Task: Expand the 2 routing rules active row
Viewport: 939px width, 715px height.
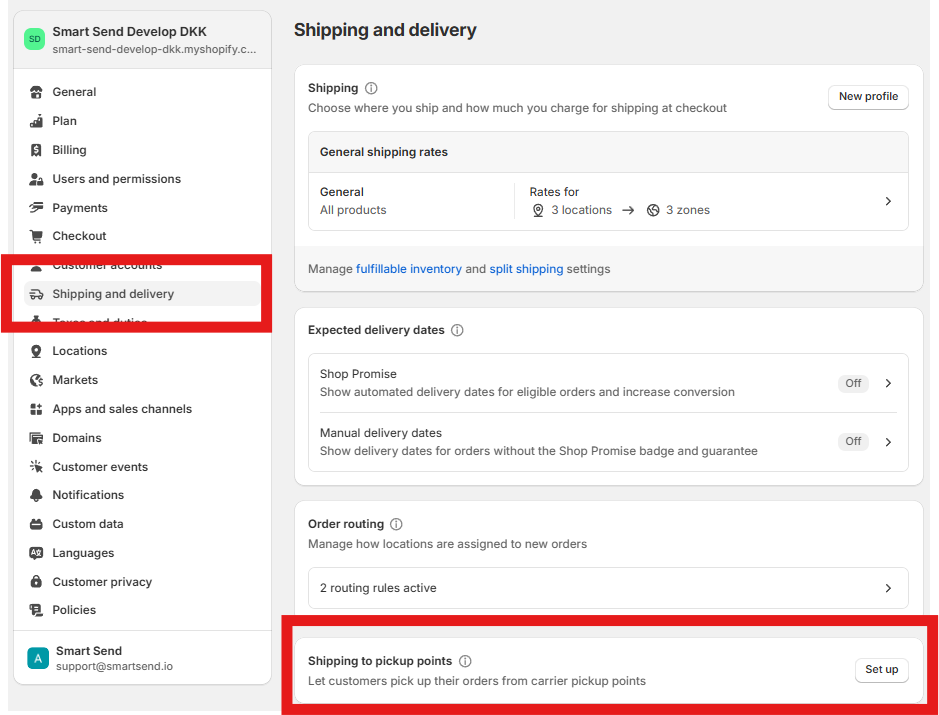Action: coord(888,588)
